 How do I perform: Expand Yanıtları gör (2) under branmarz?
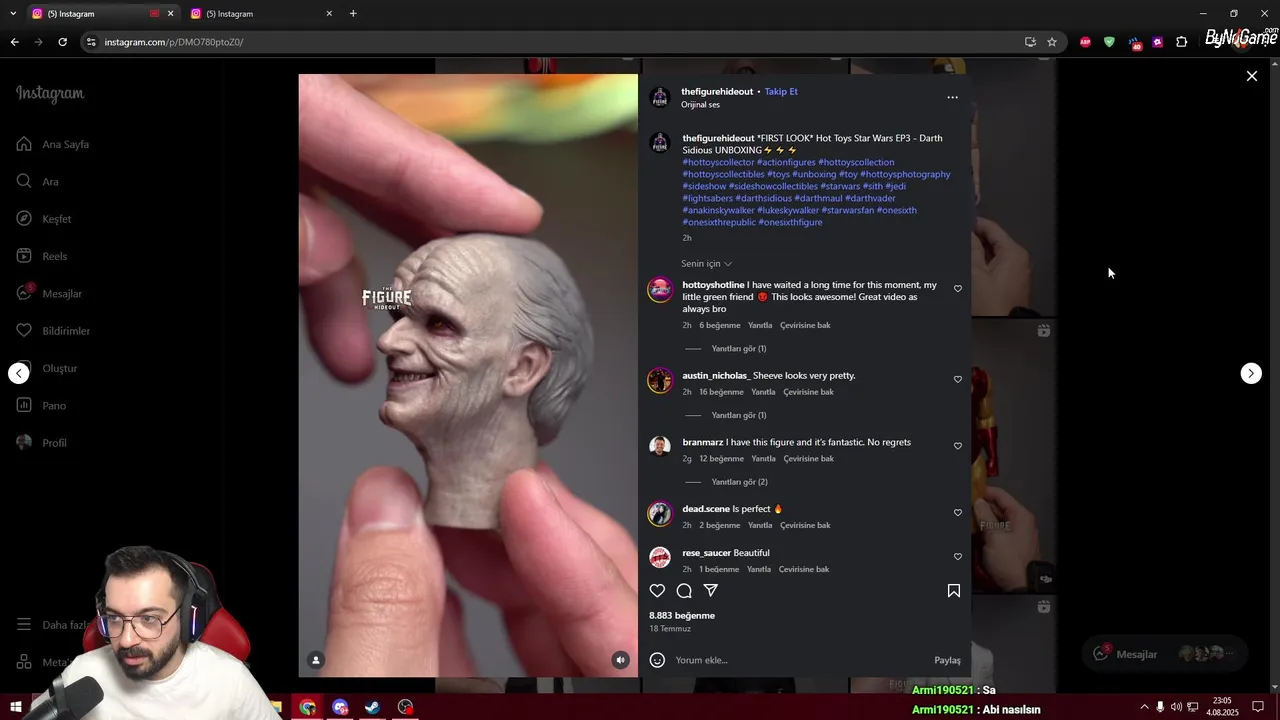pyautogui.click(x=739, y=482)
